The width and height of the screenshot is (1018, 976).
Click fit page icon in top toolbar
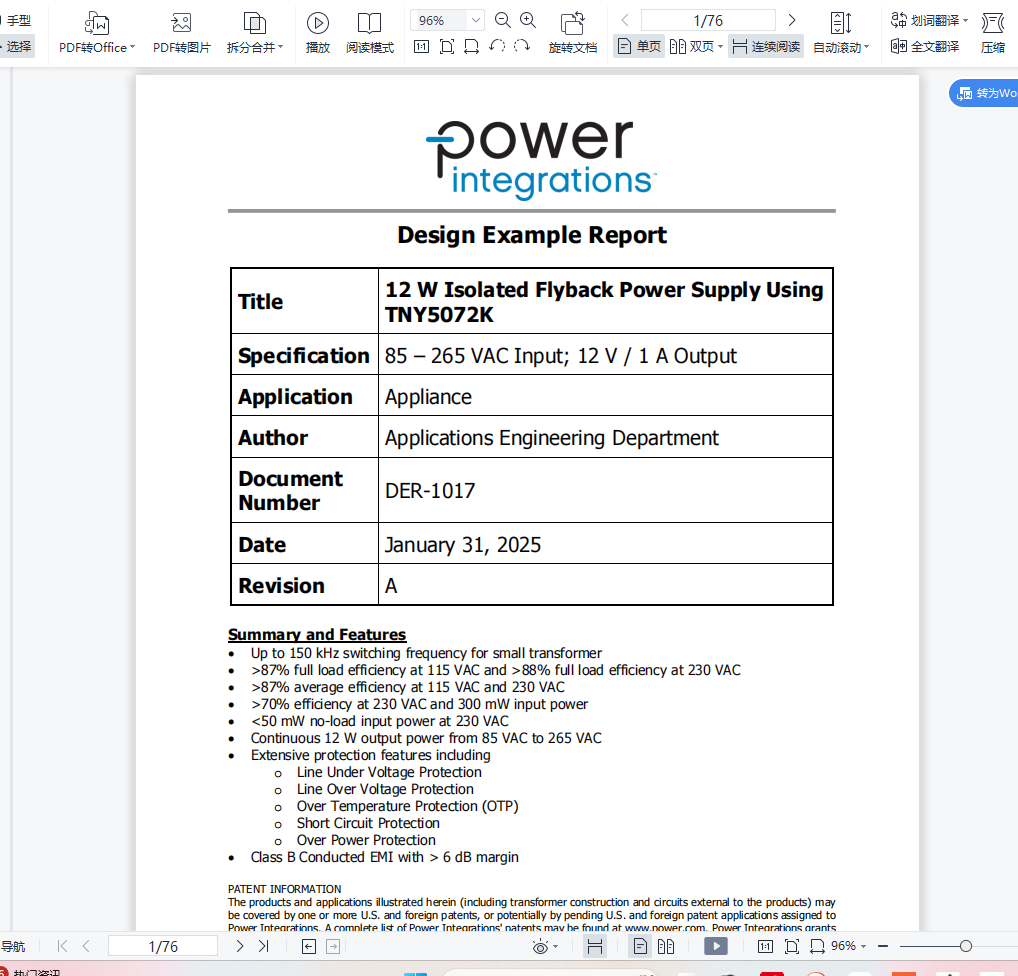pyautogui.click(x=447, y=47)
